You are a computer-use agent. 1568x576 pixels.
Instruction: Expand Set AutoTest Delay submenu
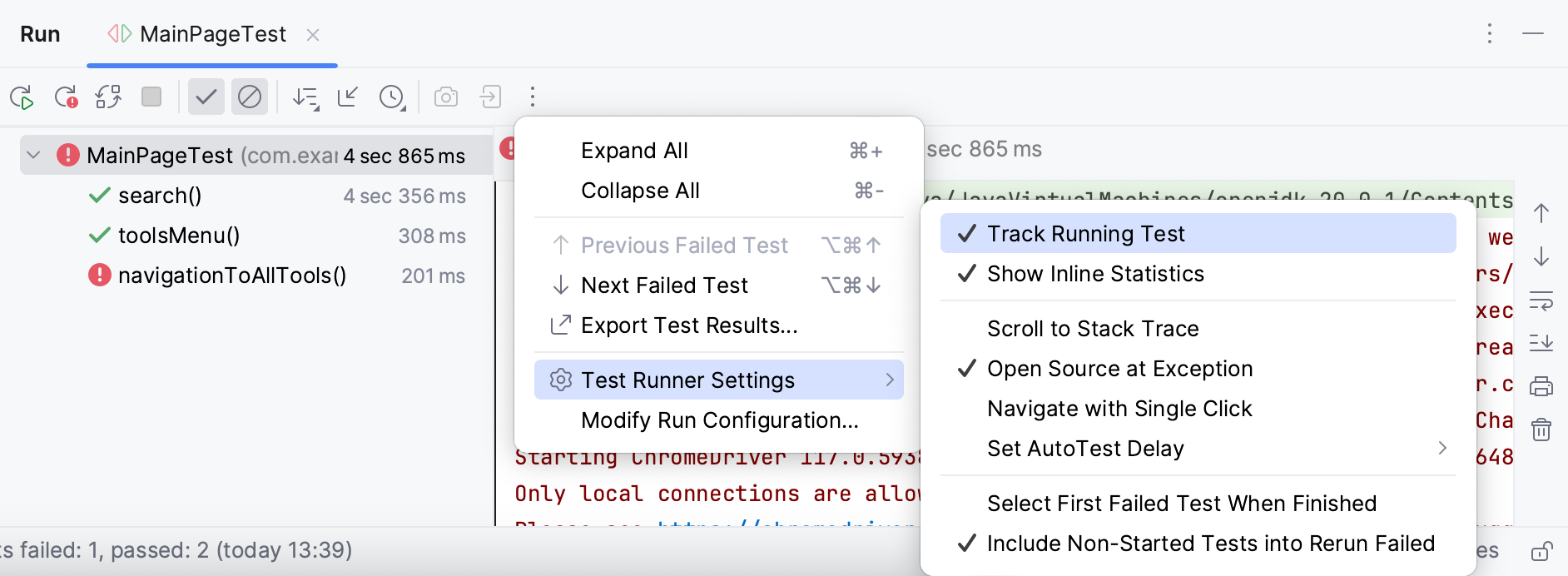pyautogui.click(x=1198, y=449)
